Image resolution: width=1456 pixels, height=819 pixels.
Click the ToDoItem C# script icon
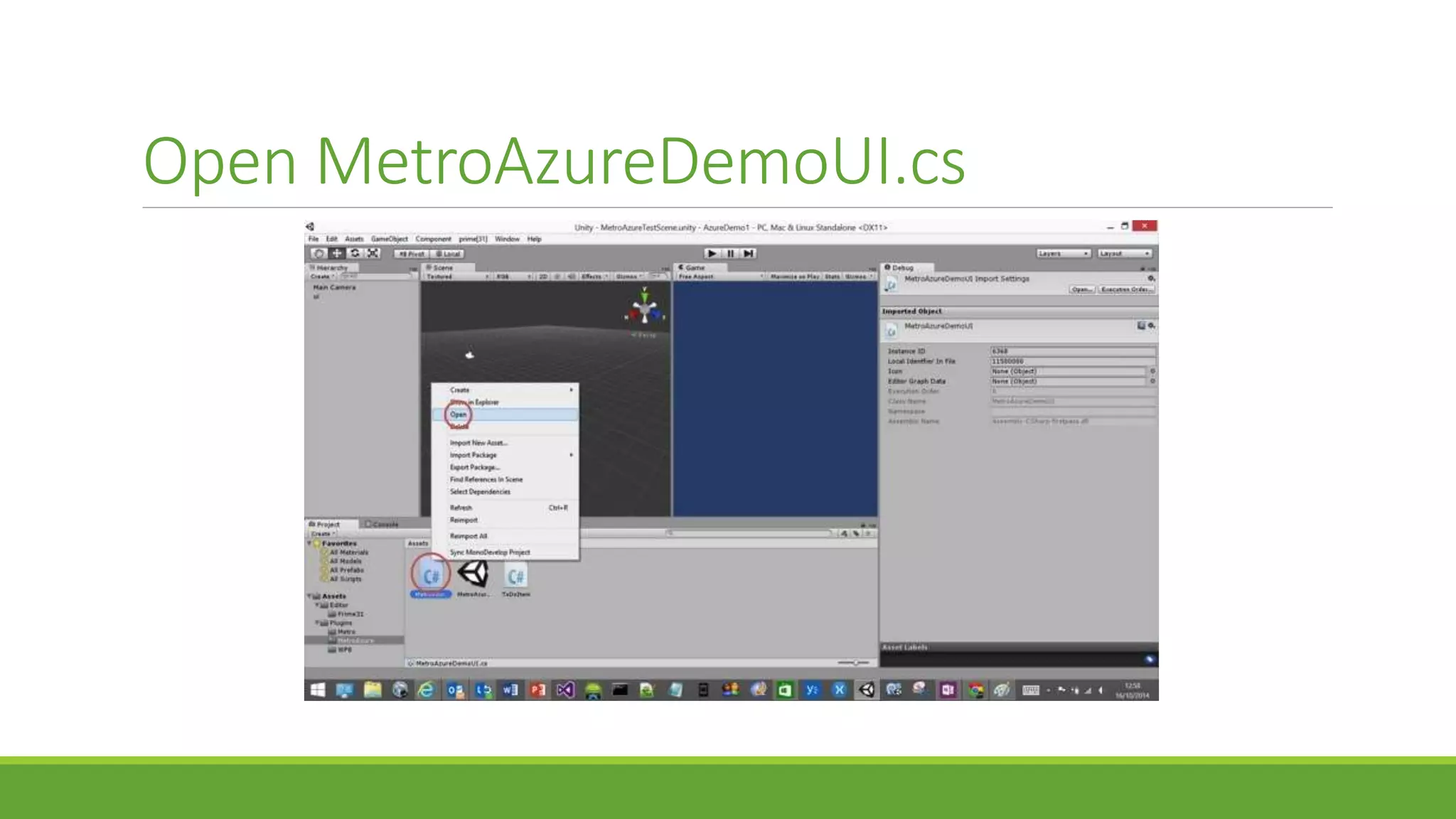pyautogui.click(x=516, y=577)
